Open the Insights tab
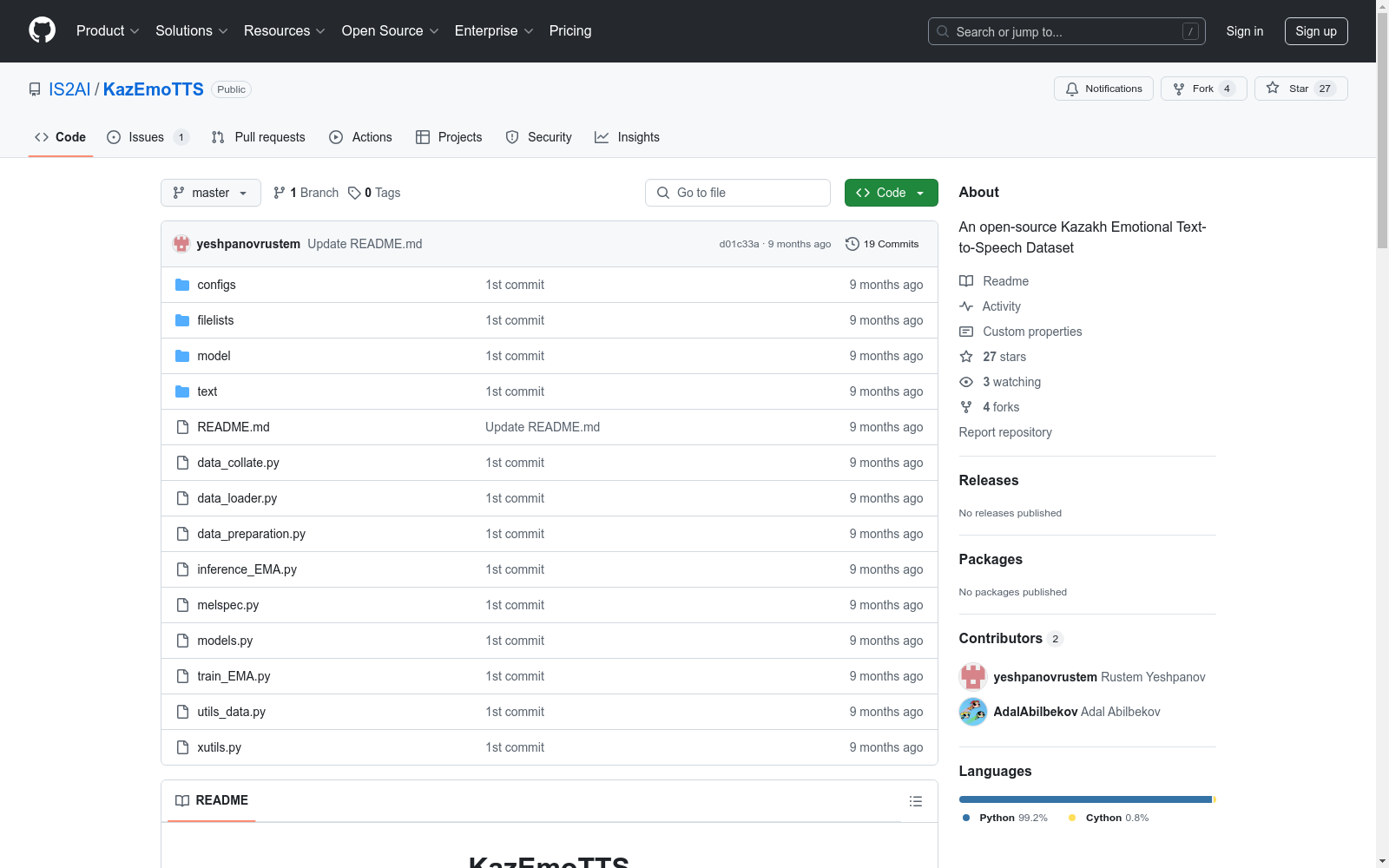The width and height of the screenshot is (1389, 868). pos(628,137)
